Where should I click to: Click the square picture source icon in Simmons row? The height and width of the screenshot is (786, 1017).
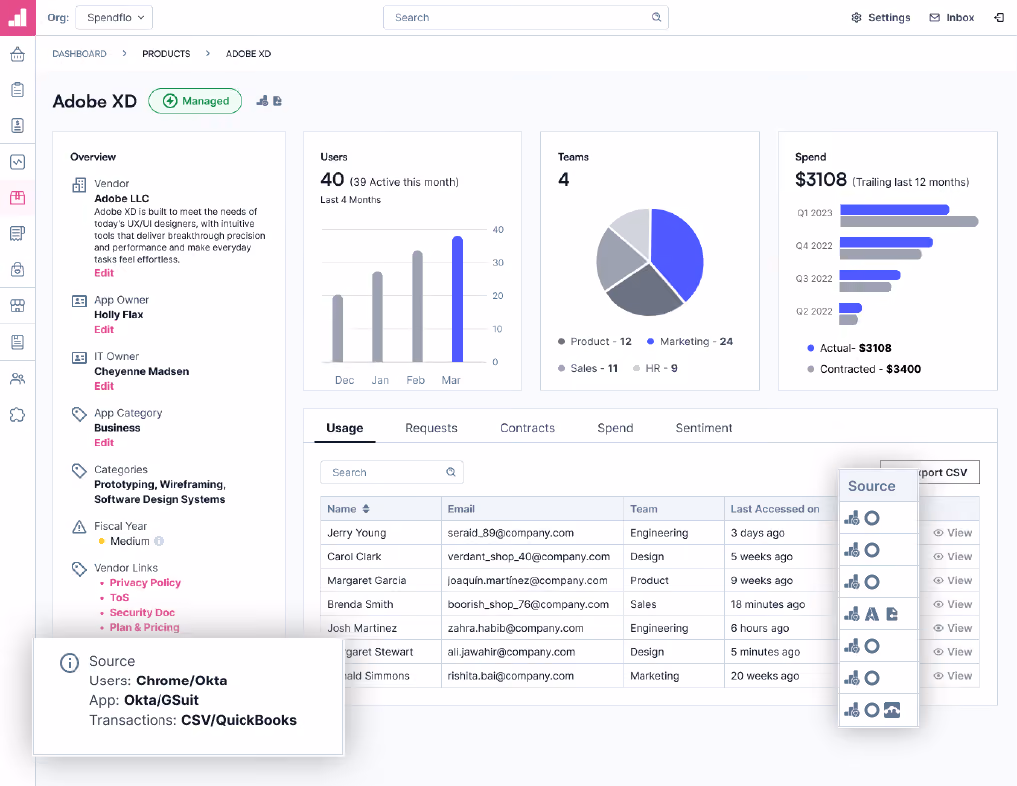[x=892, y=710]
